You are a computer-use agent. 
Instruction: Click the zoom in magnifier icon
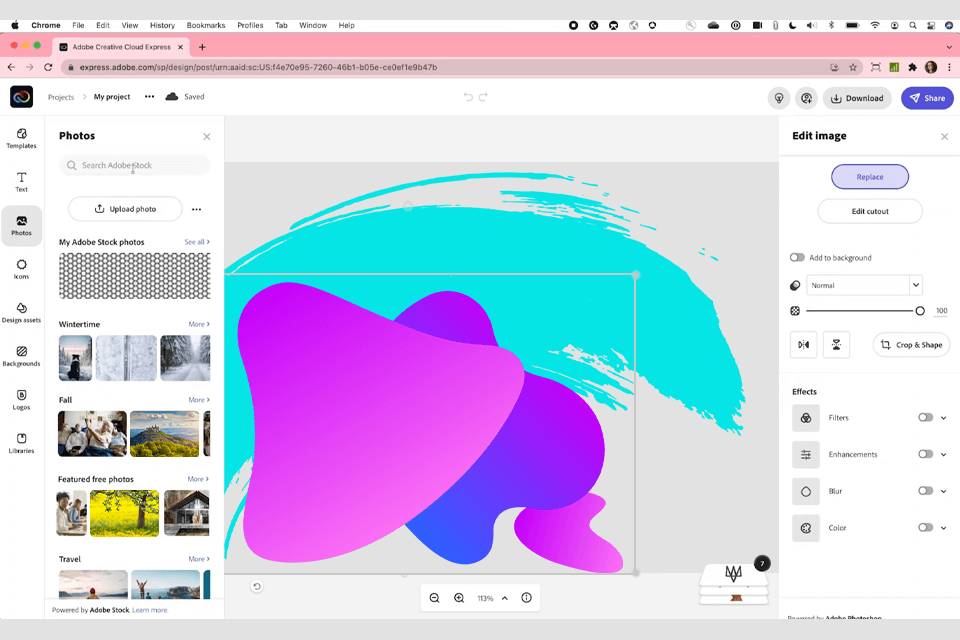[459, 598]
